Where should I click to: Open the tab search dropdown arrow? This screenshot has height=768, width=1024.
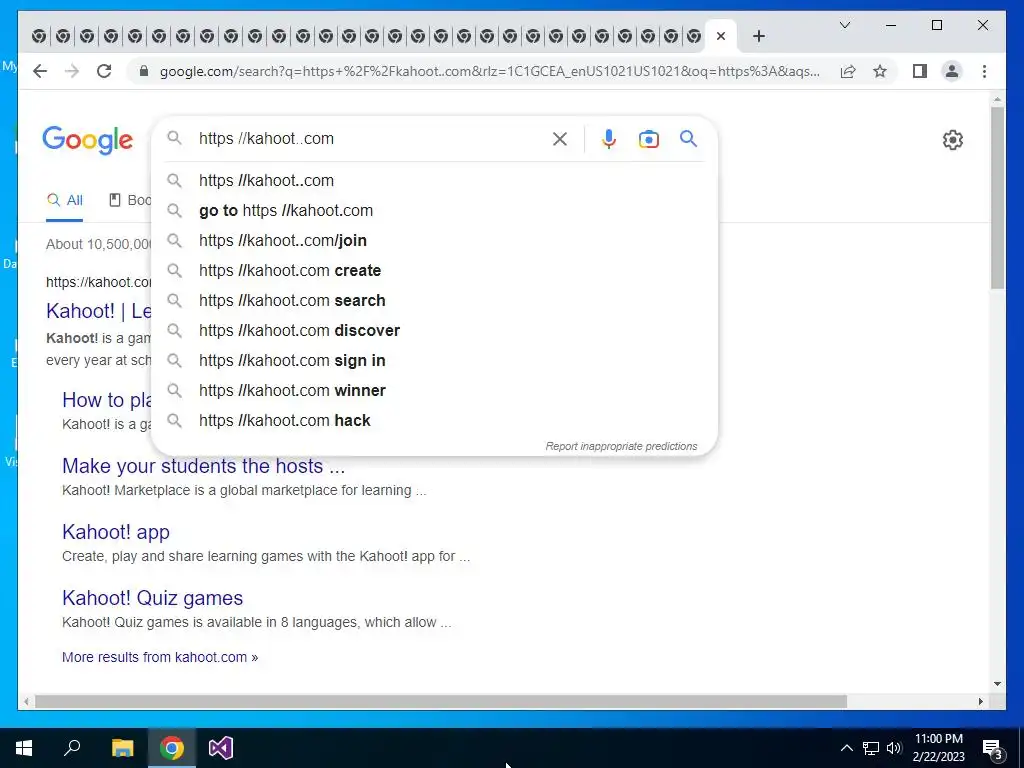coord(844,25)
